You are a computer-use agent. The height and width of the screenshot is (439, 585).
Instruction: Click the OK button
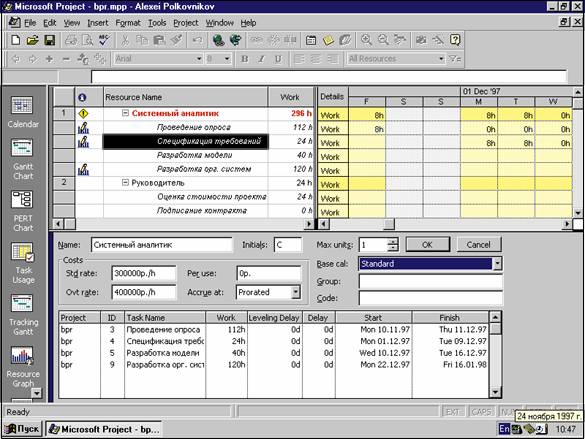tap(428, 245)
